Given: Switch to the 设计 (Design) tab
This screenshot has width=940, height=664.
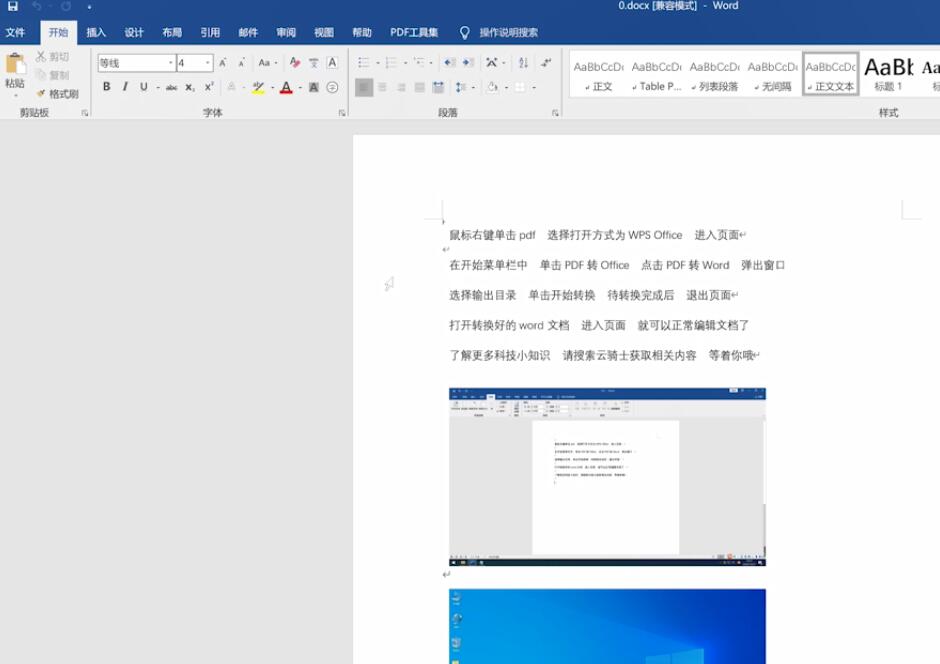Looking at the screenshot, I should [134, 32].
